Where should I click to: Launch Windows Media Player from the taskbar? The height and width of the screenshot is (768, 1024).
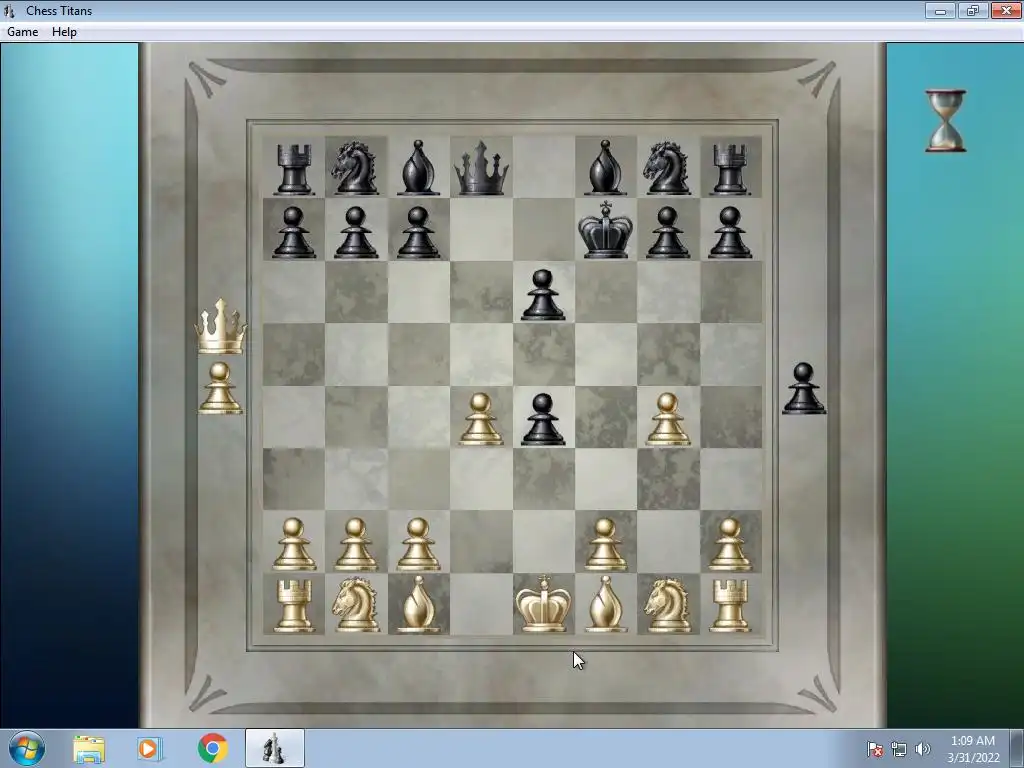(x=149, y=749)
